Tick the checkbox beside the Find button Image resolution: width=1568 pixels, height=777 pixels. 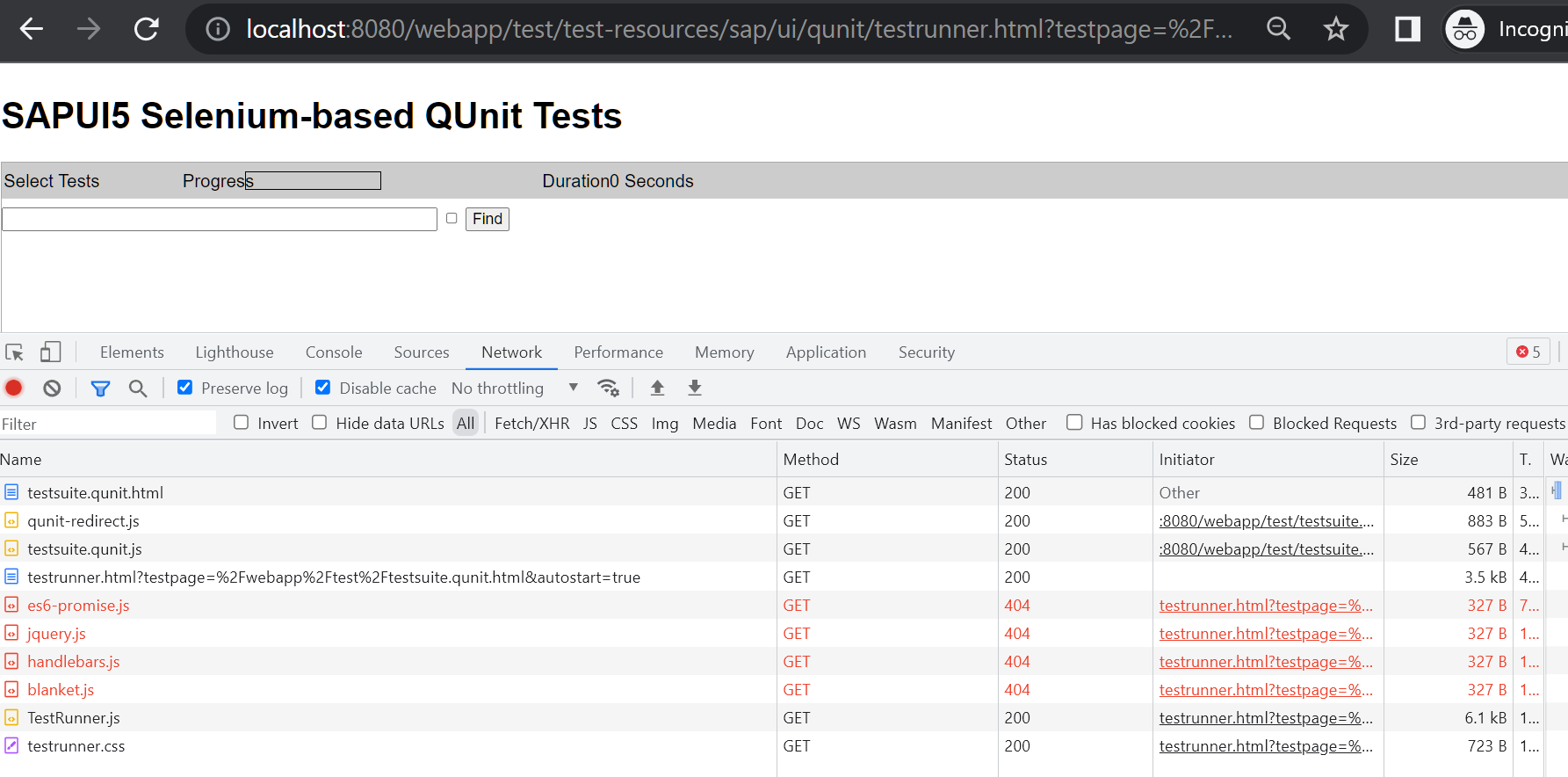[452, 218]
